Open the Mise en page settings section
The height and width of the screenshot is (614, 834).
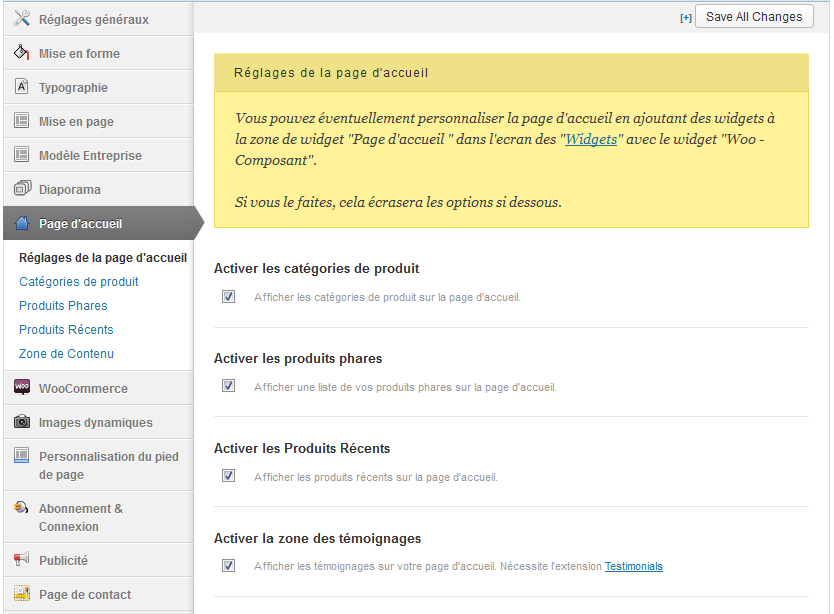pyautogui.click(x=76, y=121)
